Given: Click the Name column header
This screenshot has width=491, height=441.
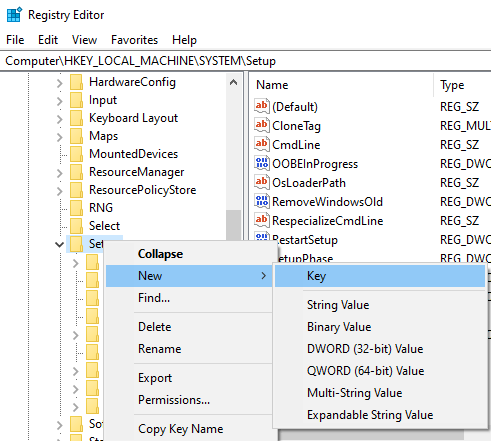Looking at the screenshot, I should click(x=341, y=85).
